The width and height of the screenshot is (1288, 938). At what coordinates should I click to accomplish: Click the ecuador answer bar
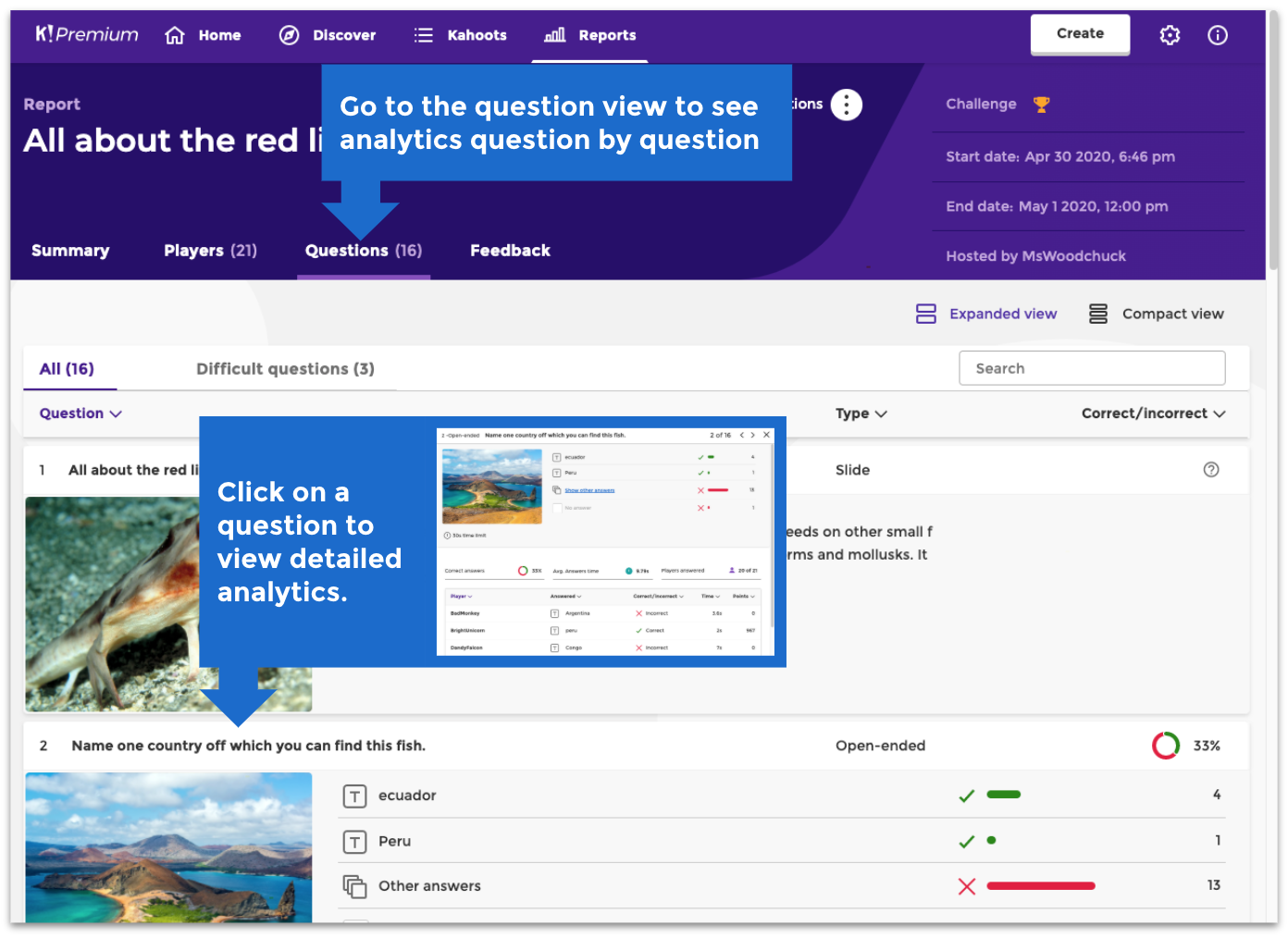pos(1004,795)
